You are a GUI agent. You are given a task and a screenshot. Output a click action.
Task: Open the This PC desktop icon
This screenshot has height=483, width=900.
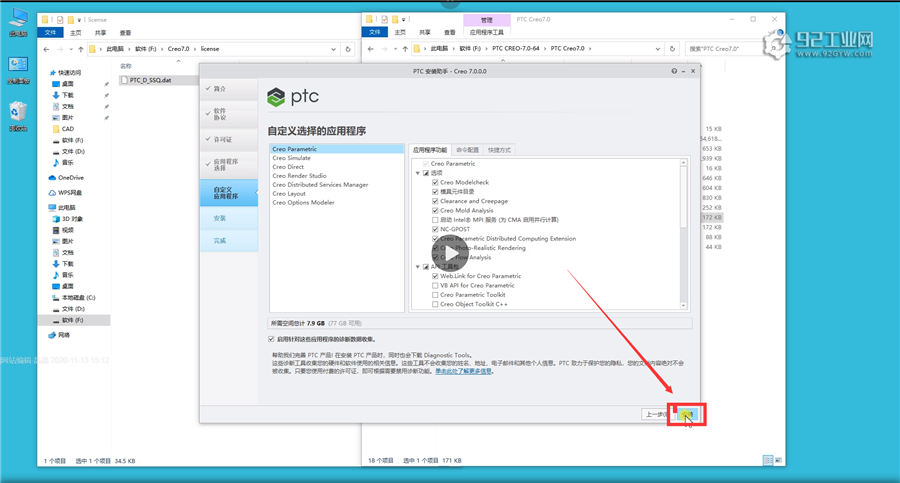[x=18, y=22]
